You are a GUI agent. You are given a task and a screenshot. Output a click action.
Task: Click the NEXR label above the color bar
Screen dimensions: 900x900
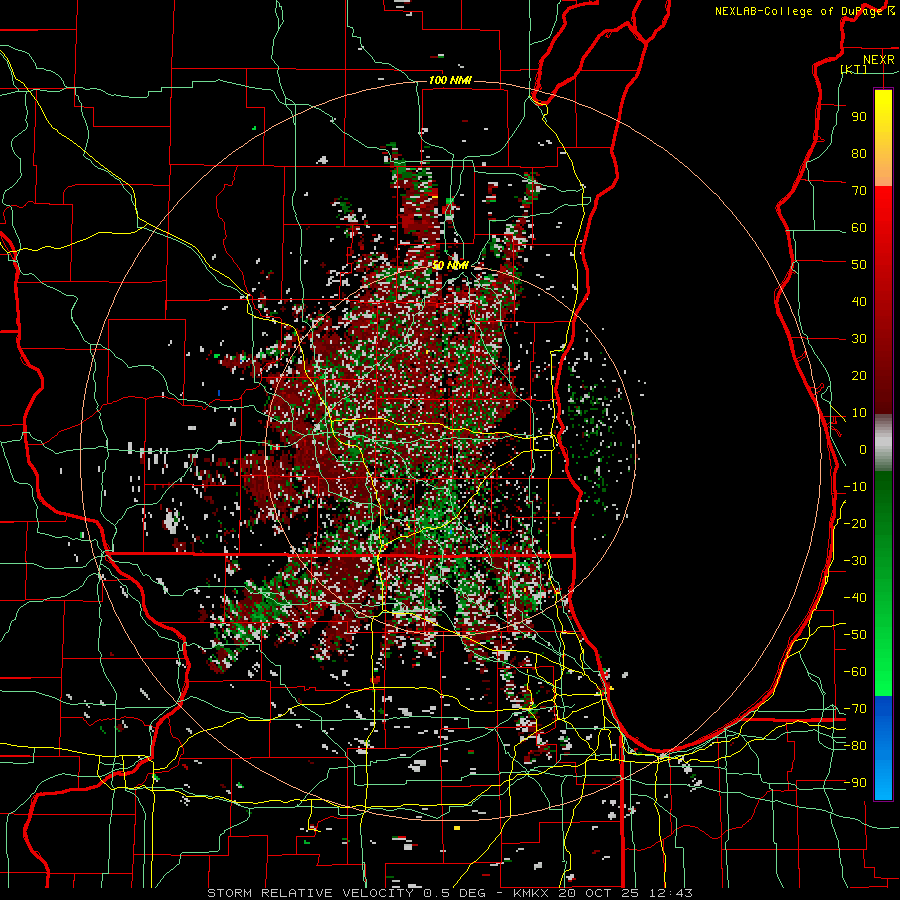coord(879,60)
